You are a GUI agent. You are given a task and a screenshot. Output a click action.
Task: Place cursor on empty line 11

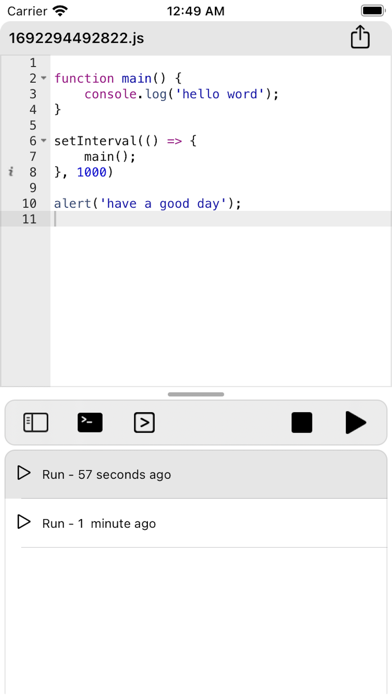pyautogui.click(x=221, y=219)
